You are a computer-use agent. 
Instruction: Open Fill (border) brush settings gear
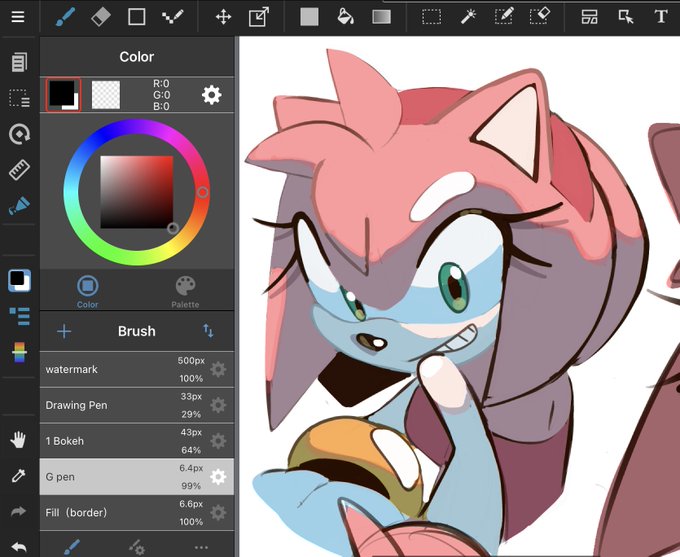click(x=218, y=513)
